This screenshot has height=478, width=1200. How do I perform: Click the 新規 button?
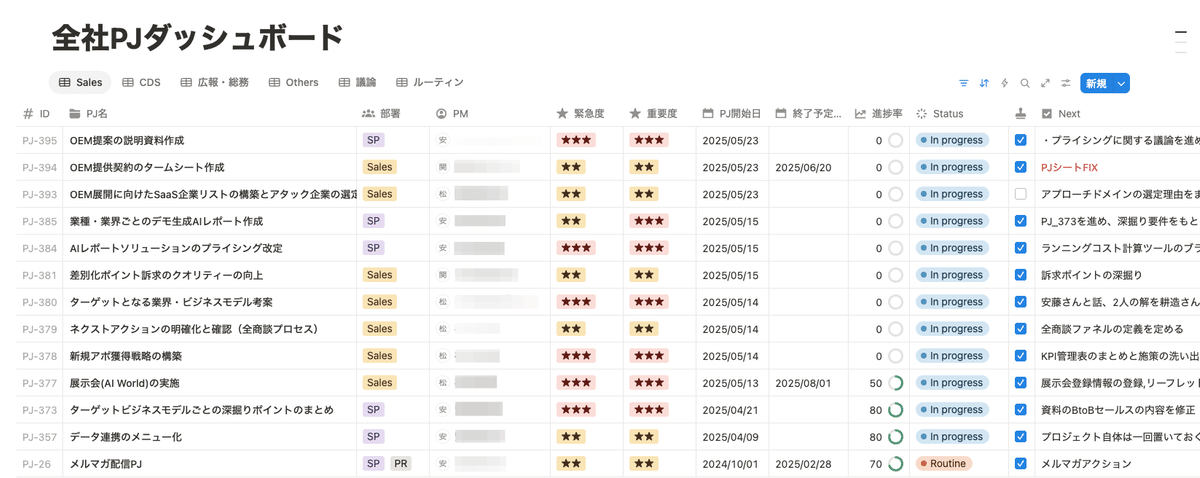pos(1097,84)
